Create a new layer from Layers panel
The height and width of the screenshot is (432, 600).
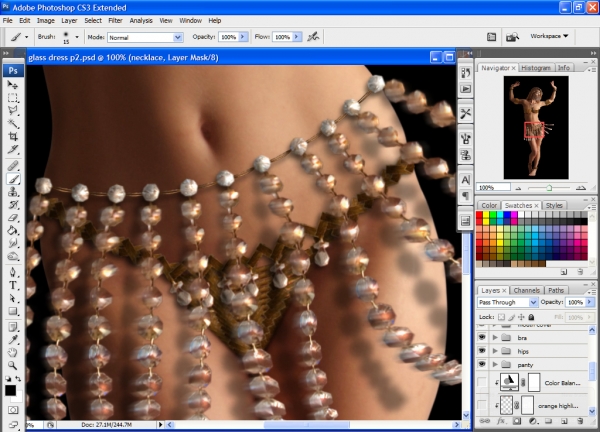(x=564, y=421)
